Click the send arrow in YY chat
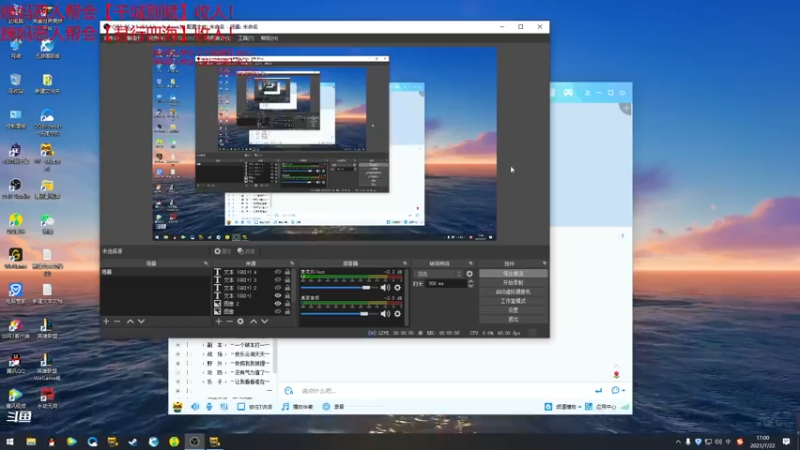The image size is (800, 450). pos(598,391)
